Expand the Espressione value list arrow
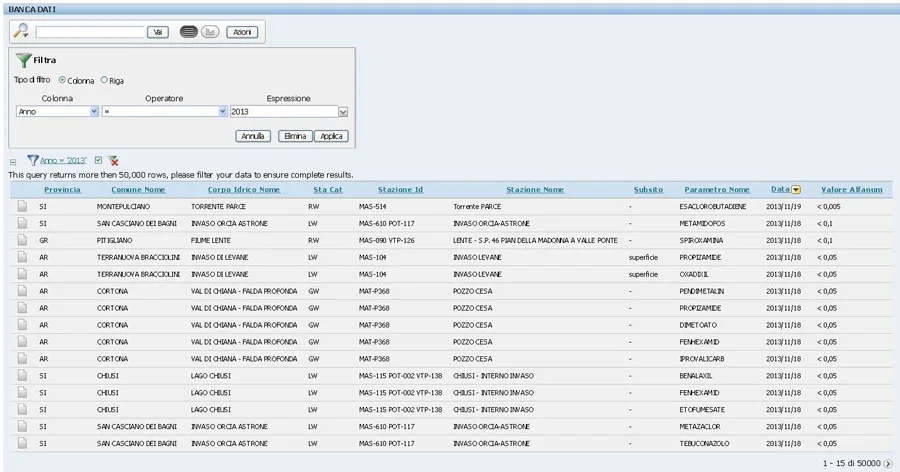Viewport: 900px width, 472px height. pos(343,112)
